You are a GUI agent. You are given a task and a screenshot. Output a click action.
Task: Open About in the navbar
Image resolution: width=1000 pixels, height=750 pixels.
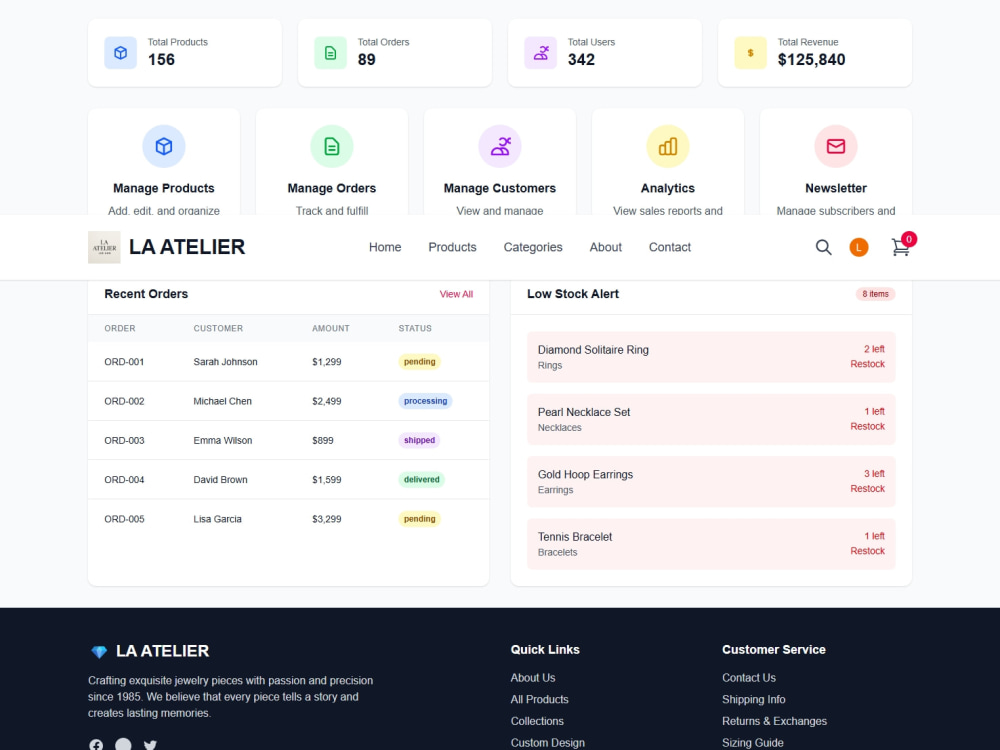[x=605, y=247]
